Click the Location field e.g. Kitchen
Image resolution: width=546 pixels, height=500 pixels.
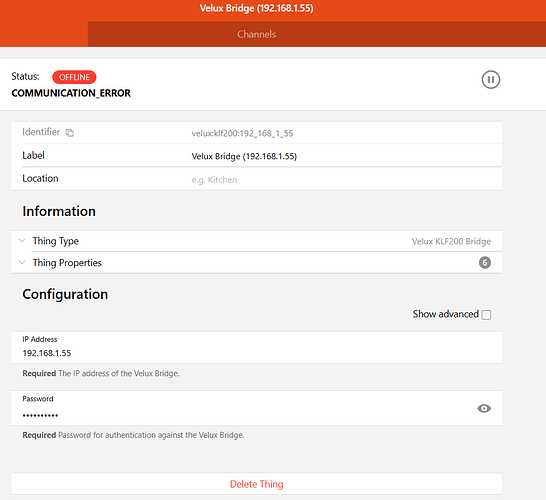point(214,180)
